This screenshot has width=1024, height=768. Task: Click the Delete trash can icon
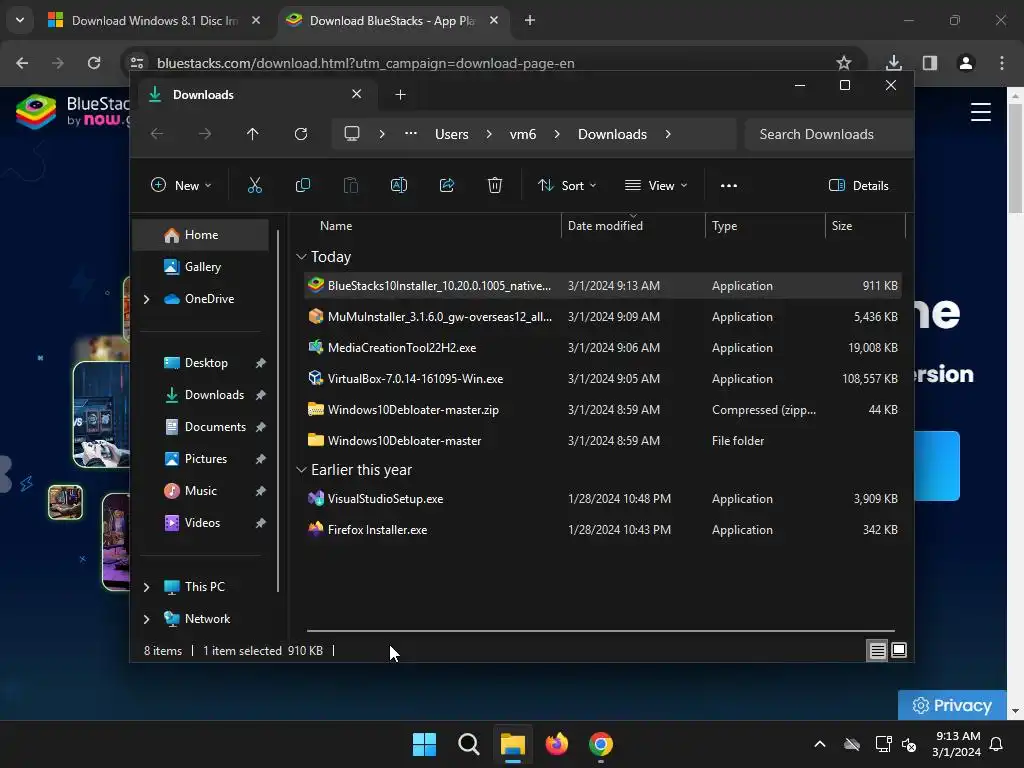pos(495,185)
